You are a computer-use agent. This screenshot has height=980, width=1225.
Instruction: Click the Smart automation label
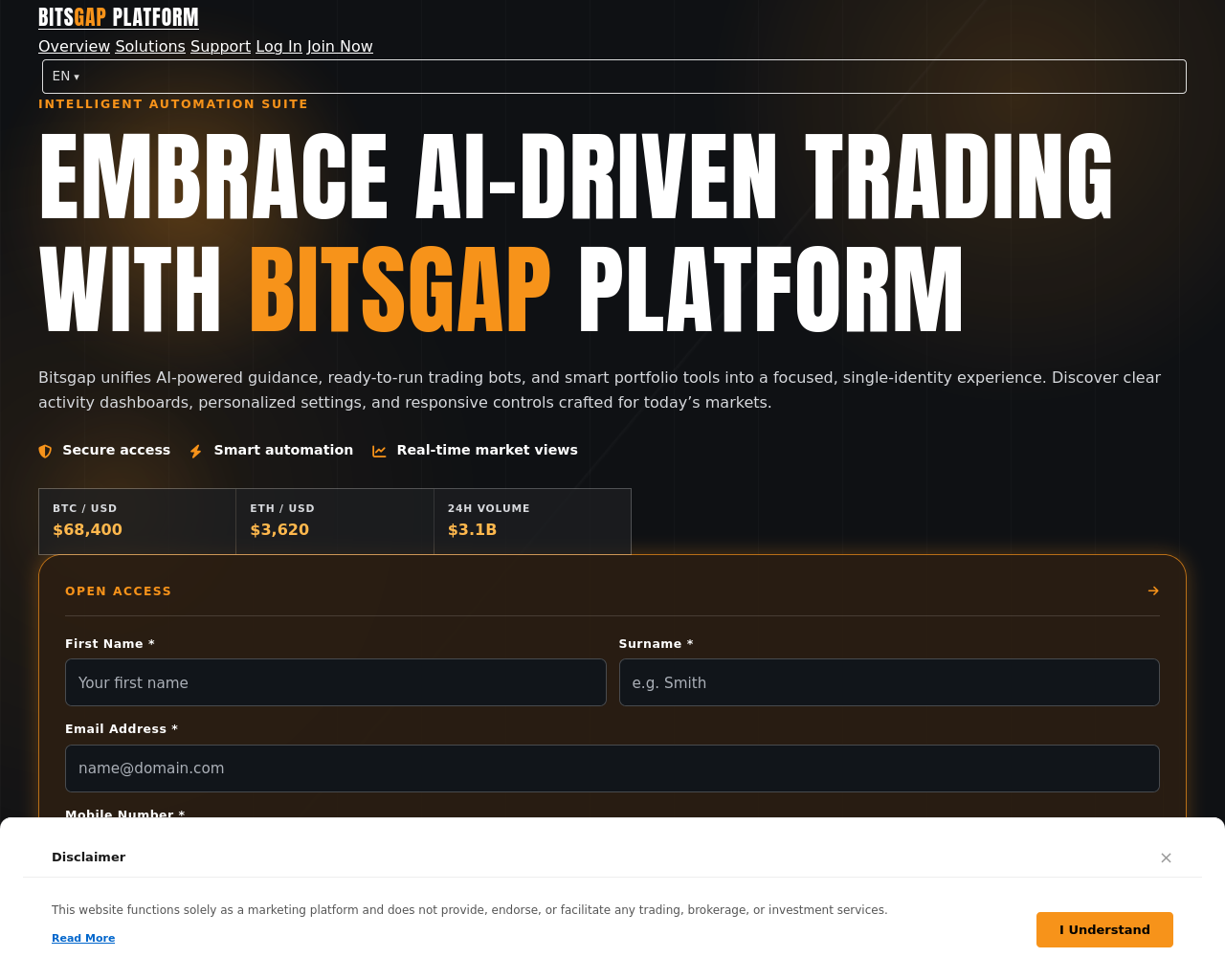point(283,450)
